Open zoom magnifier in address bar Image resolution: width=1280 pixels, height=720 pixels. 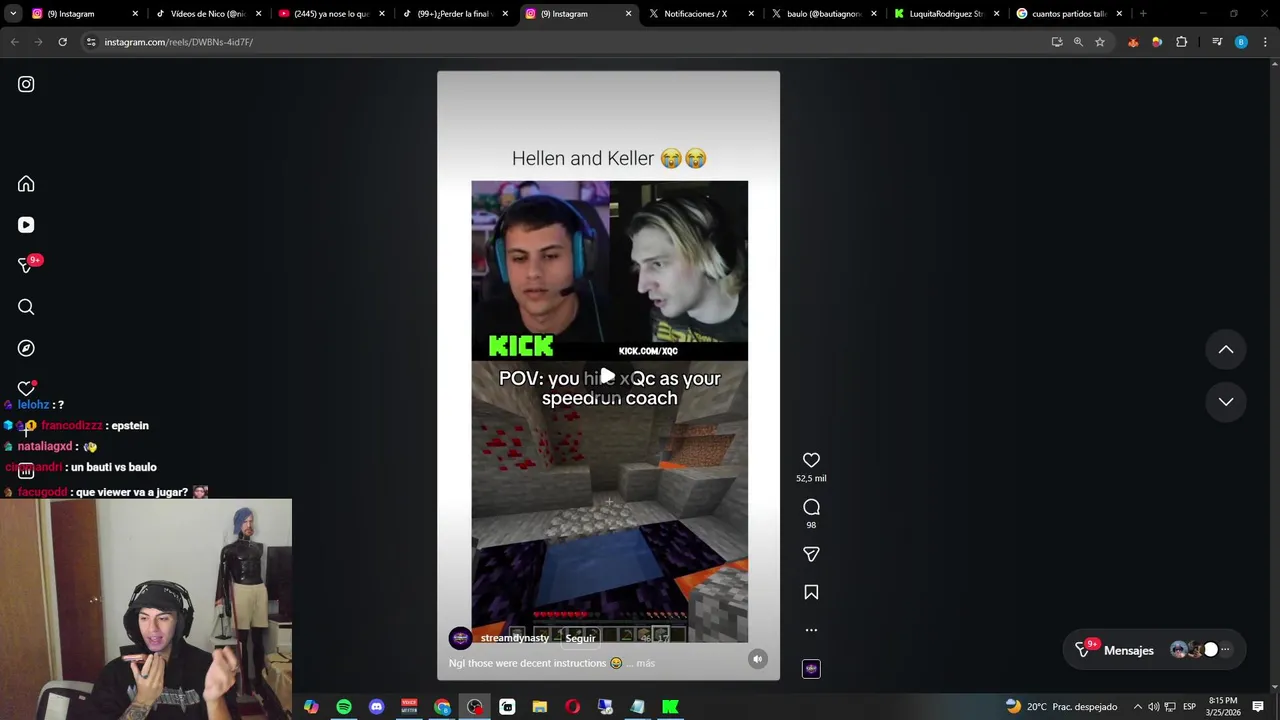1078,42
